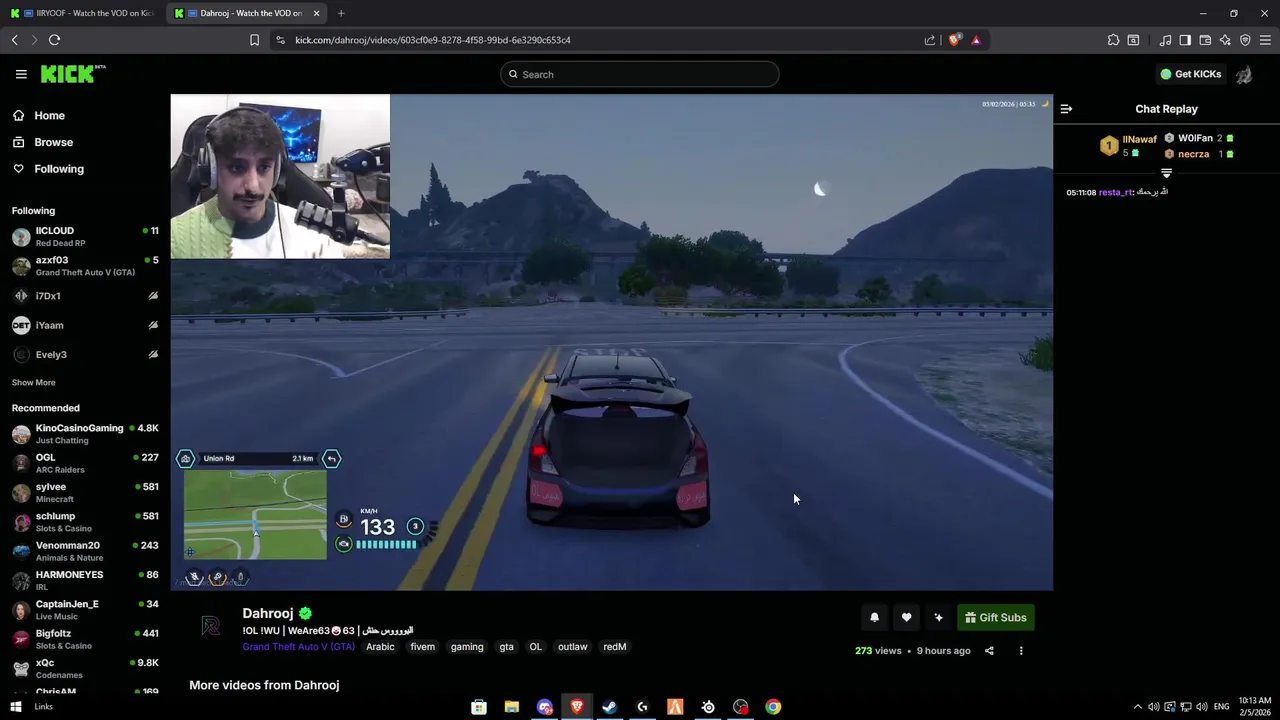
Task: Close the Dahrooj browser tab
Action: 317,13
